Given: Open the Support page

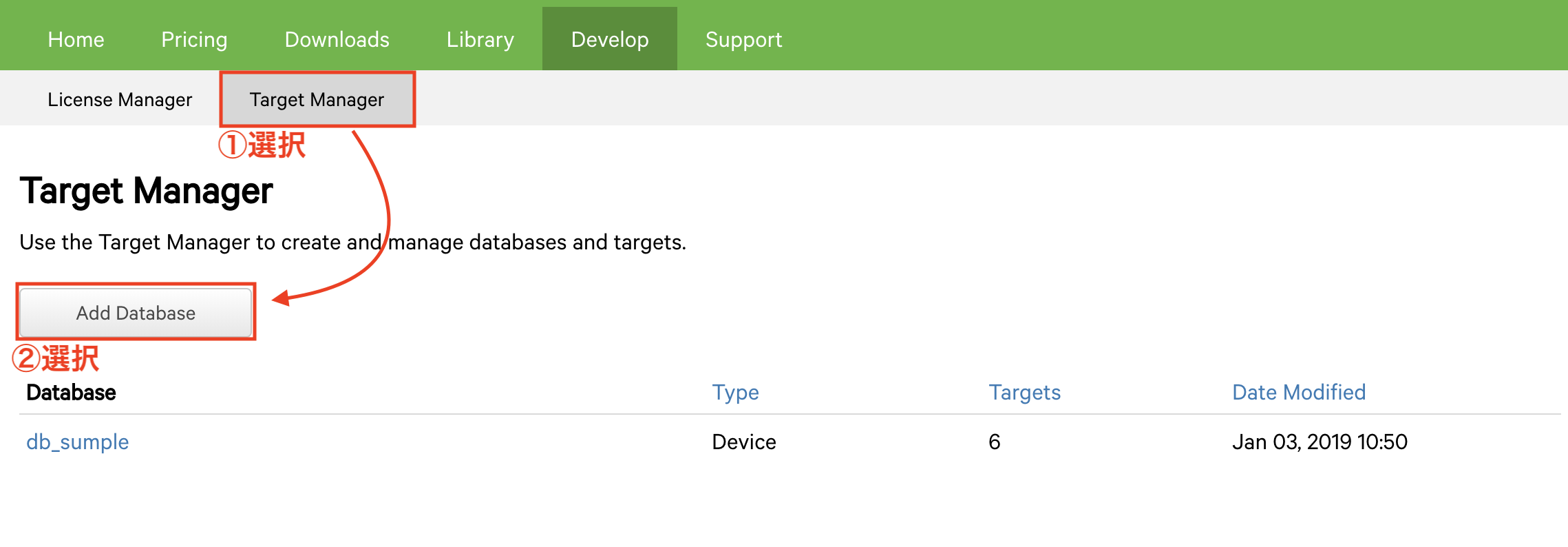Looking at the screenshot, I should click(743, 39).
